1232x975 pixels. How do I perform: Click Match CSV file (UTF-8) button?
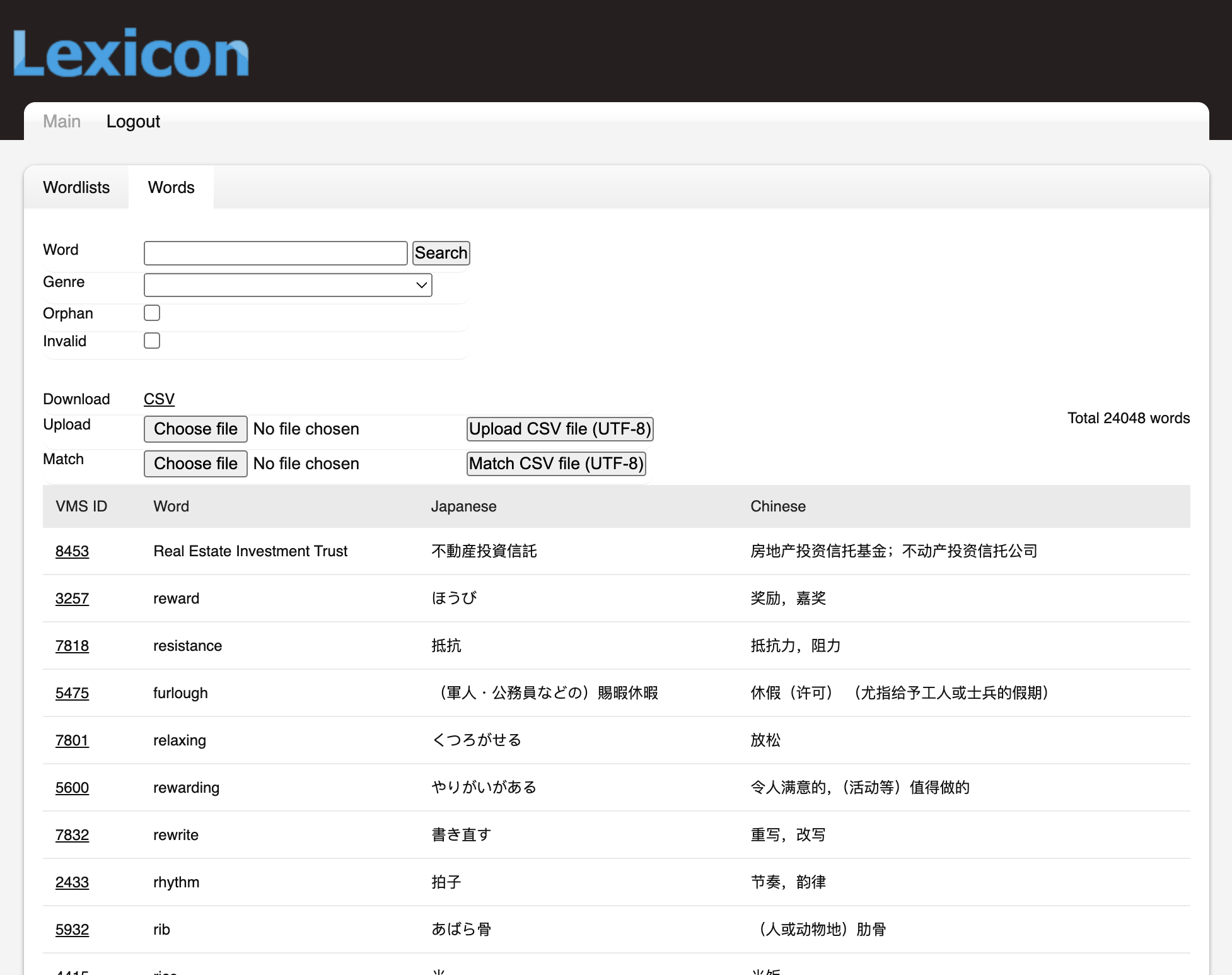point(556,464)
